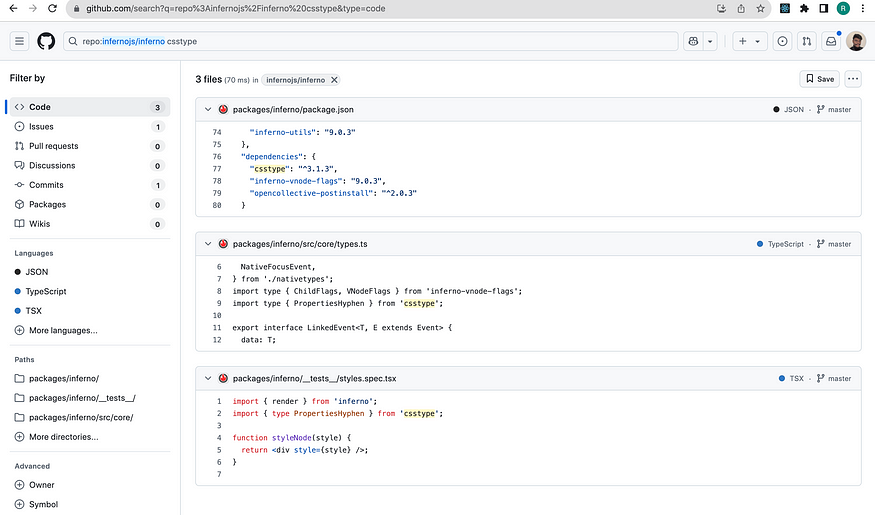Open the Copilot dropdown arrow

coord(710,41)
